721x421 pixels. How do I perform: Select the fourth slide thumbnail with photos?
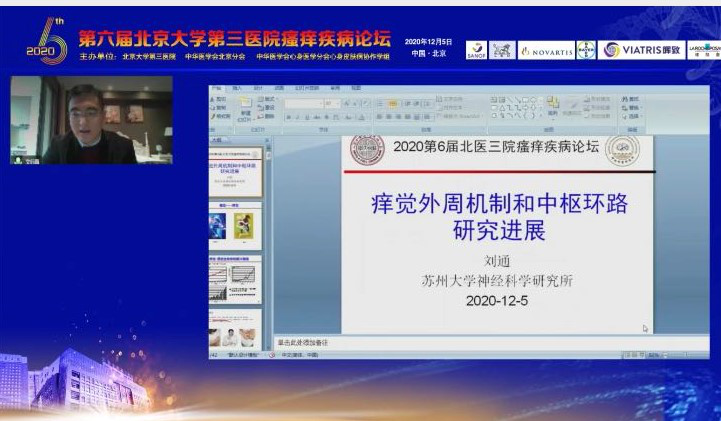(x=235, y=330)
